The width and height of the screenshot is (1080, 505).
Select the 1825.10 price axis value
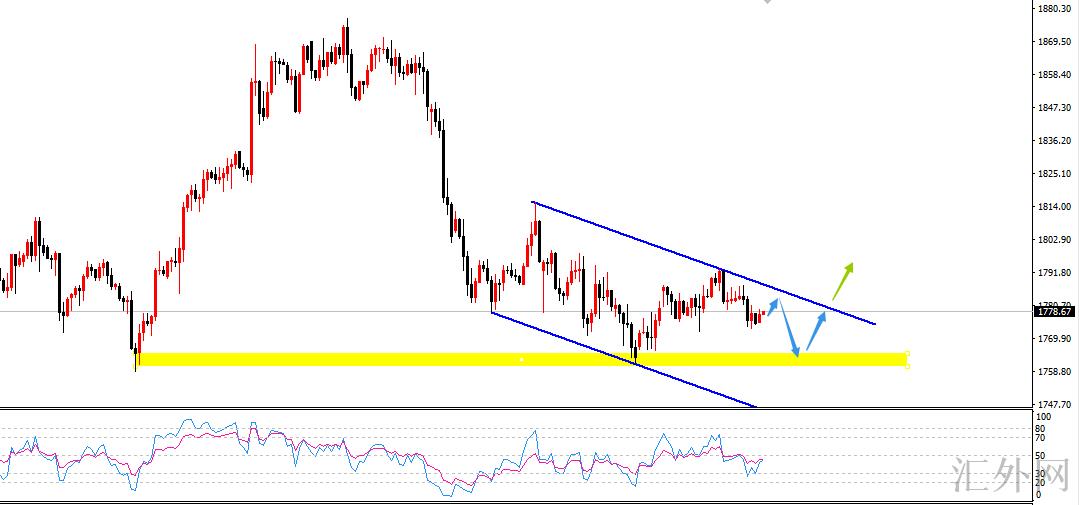(1055, 174)
